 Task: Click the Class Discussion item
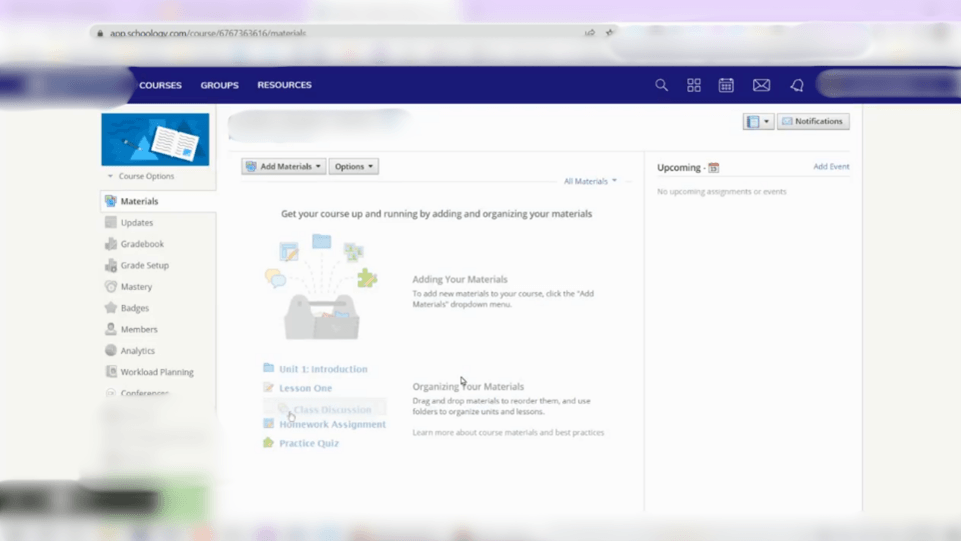pos(325,409)
